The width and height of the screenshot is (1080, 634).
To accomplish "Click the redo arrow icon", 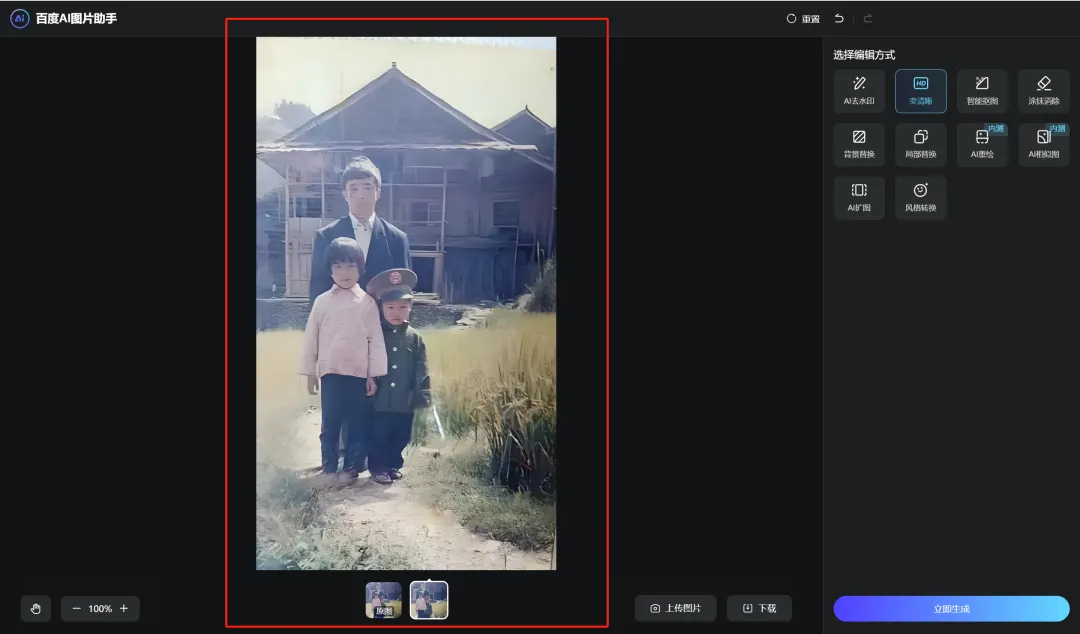I will pos(867,18).
